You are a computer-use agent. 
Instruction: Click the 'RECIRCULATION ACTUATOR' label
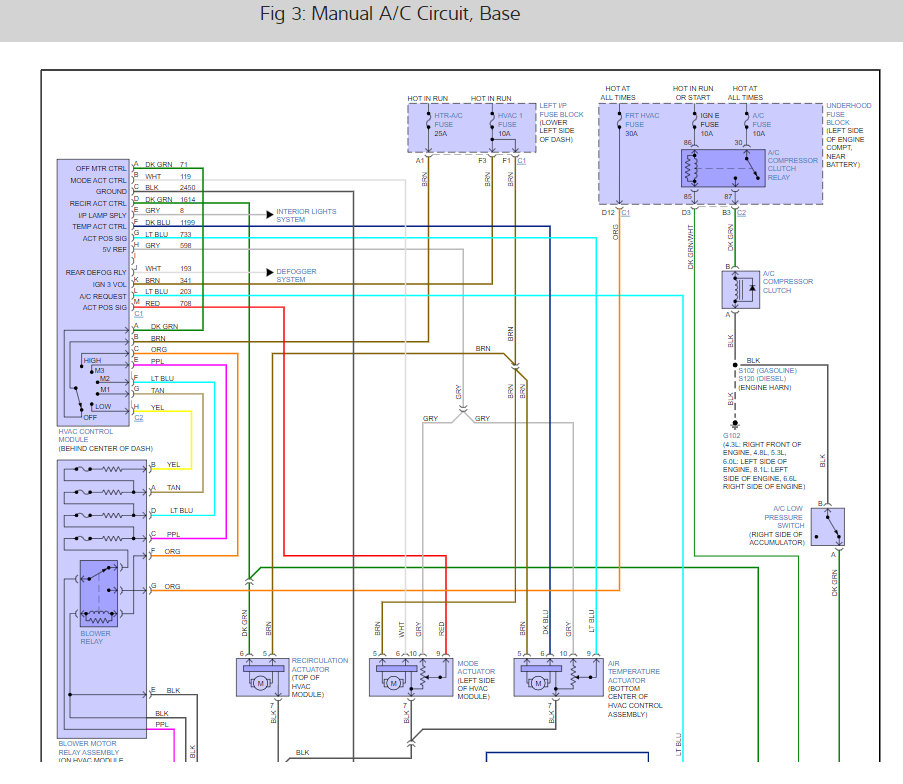(x=320, y=665)
